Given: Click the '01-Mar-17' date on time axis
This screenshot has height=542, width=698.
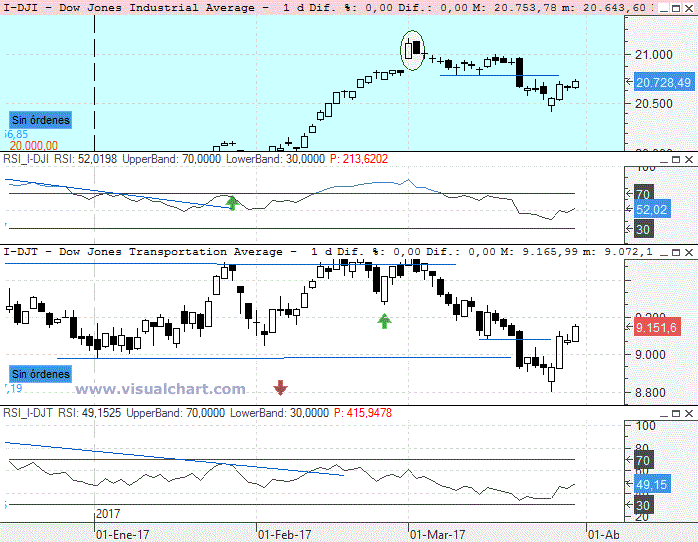Looking at the screenshot, I should point(438,534).
